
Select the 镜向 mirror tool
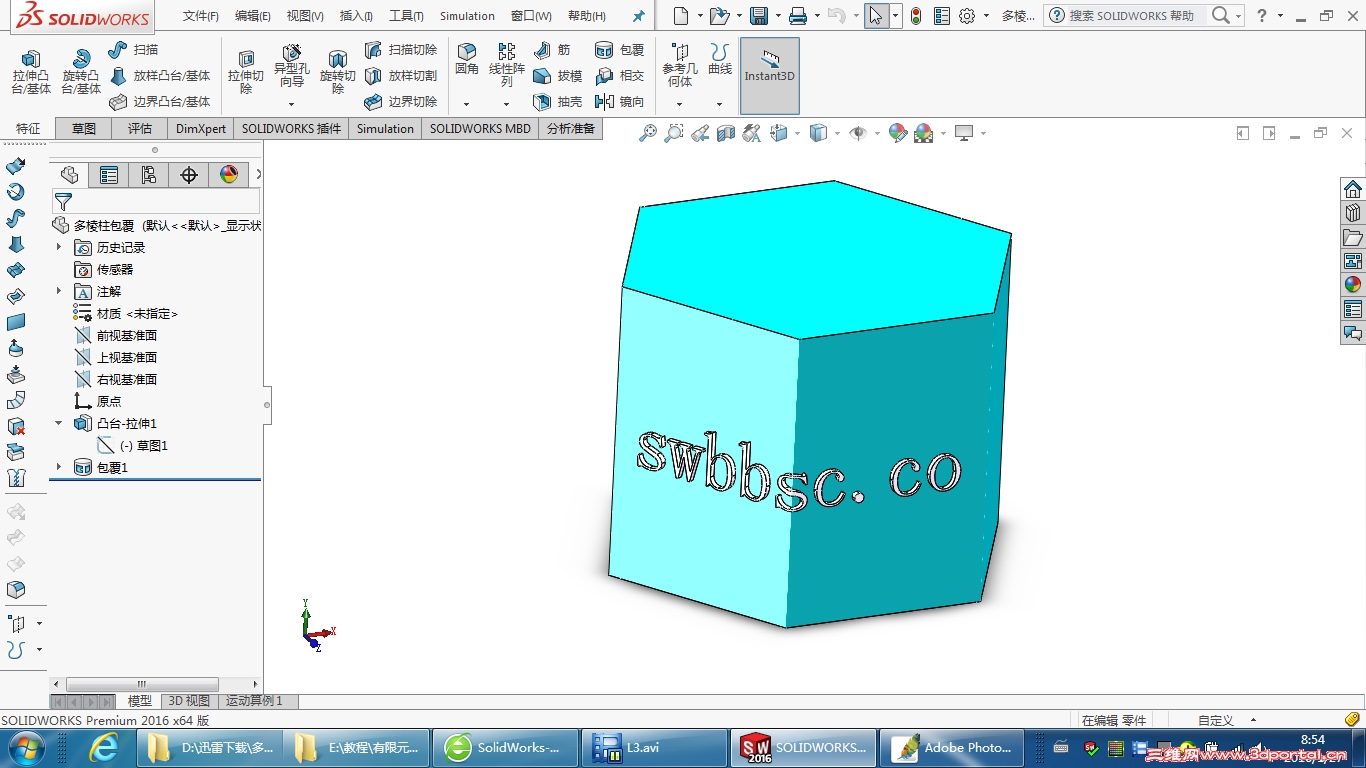point(620,102)
